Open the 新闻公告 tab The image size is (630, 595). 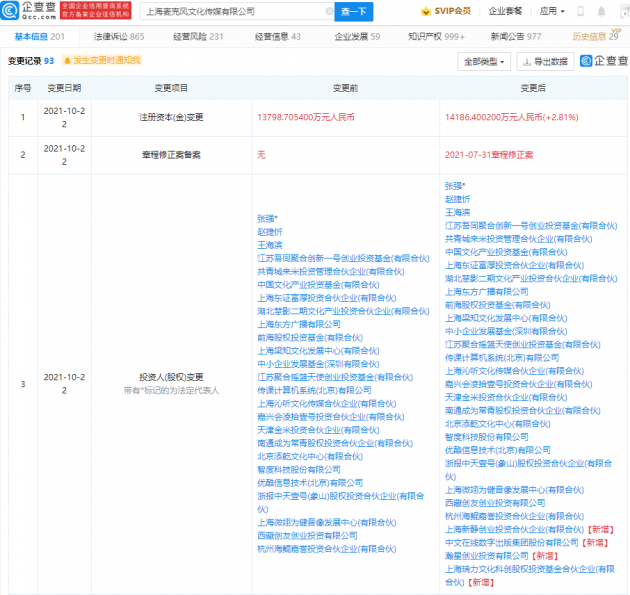(x=516, y=37)
